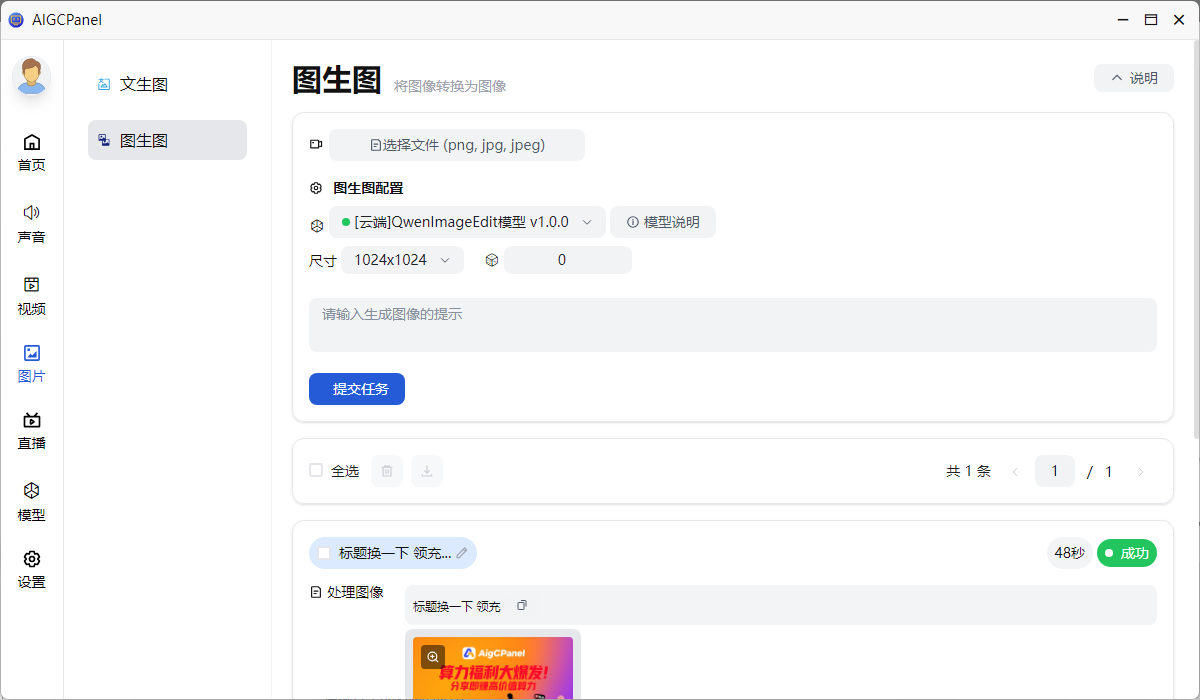Image resolution: width=1200 pixels, height=700 pixels.
Task: Click the copy icon beside prompt text
Action: (x=521, y=606)
